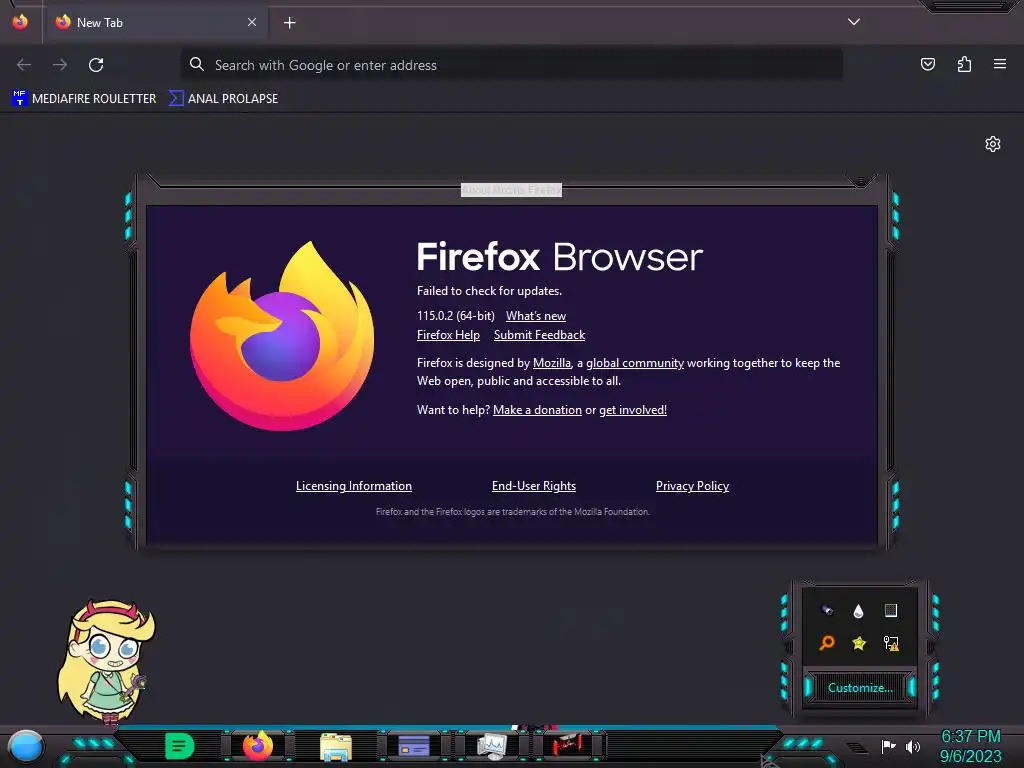The image size is (1024, 768).
Task: Follow the global community link
Action: 635,363
